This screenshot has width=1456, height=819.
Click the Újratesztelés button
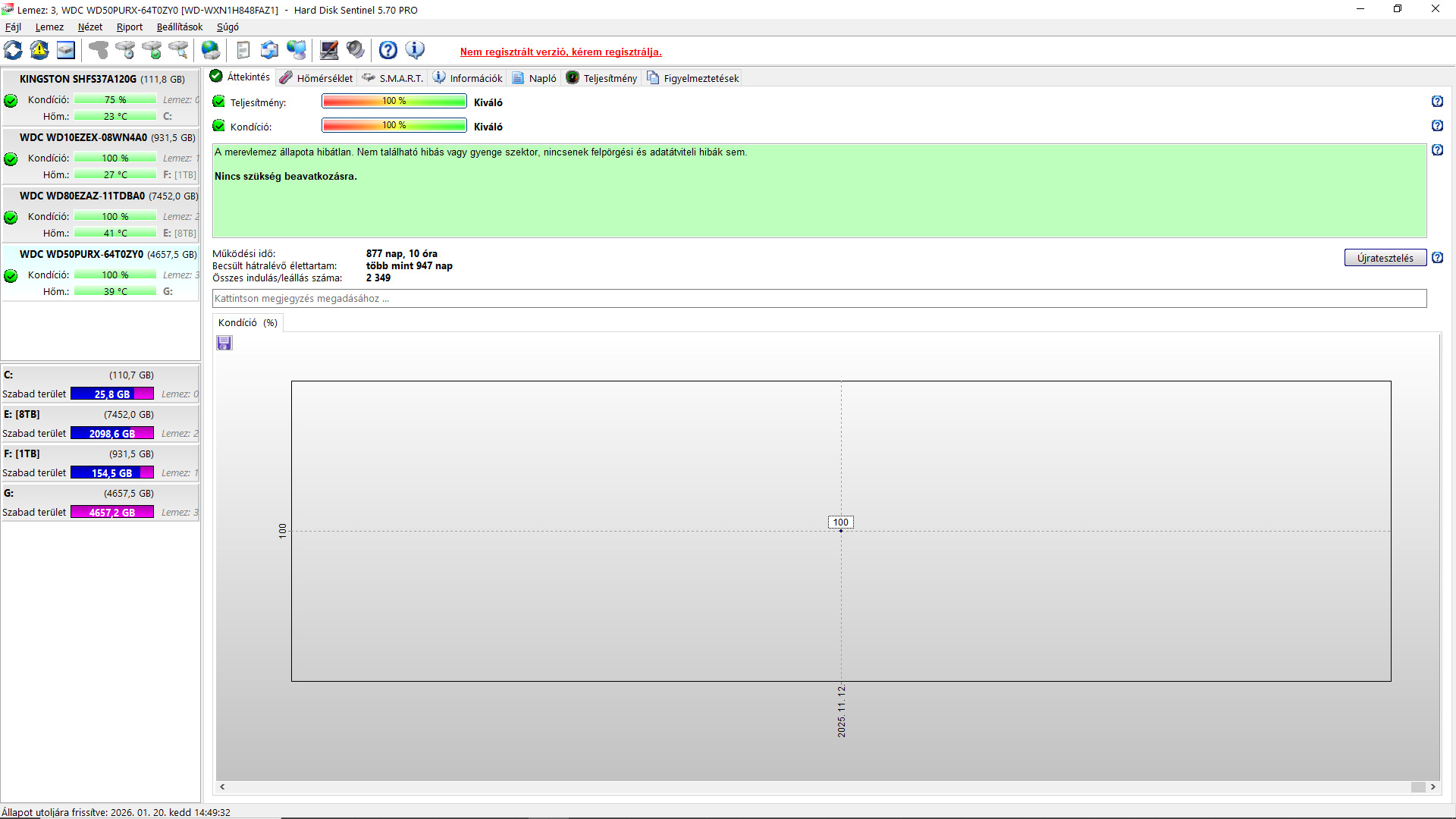(1385, 258)
